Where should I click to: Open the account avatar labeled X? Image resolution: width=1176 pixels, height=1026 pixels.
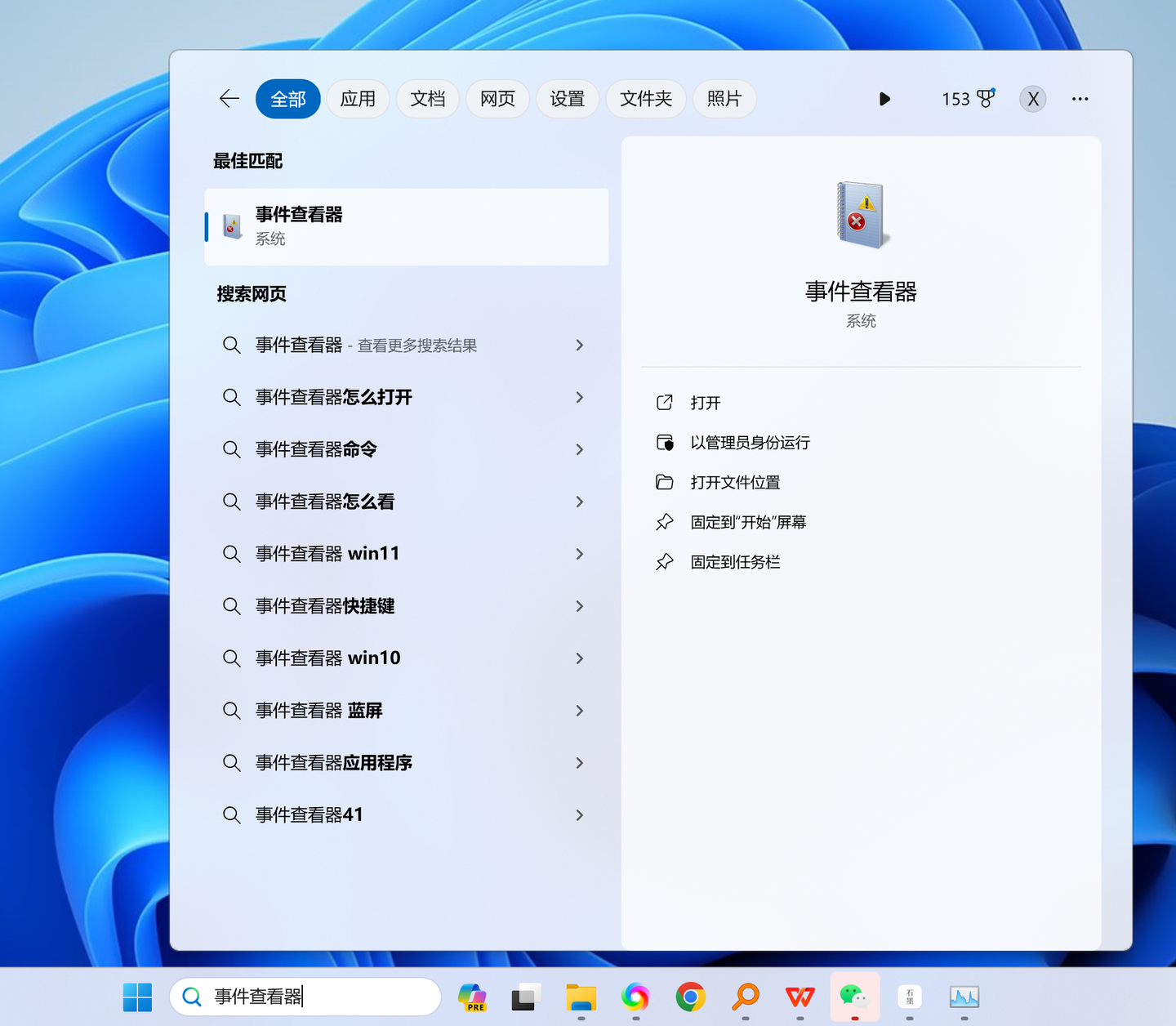pyautogui.click(x=1033, y=99)
